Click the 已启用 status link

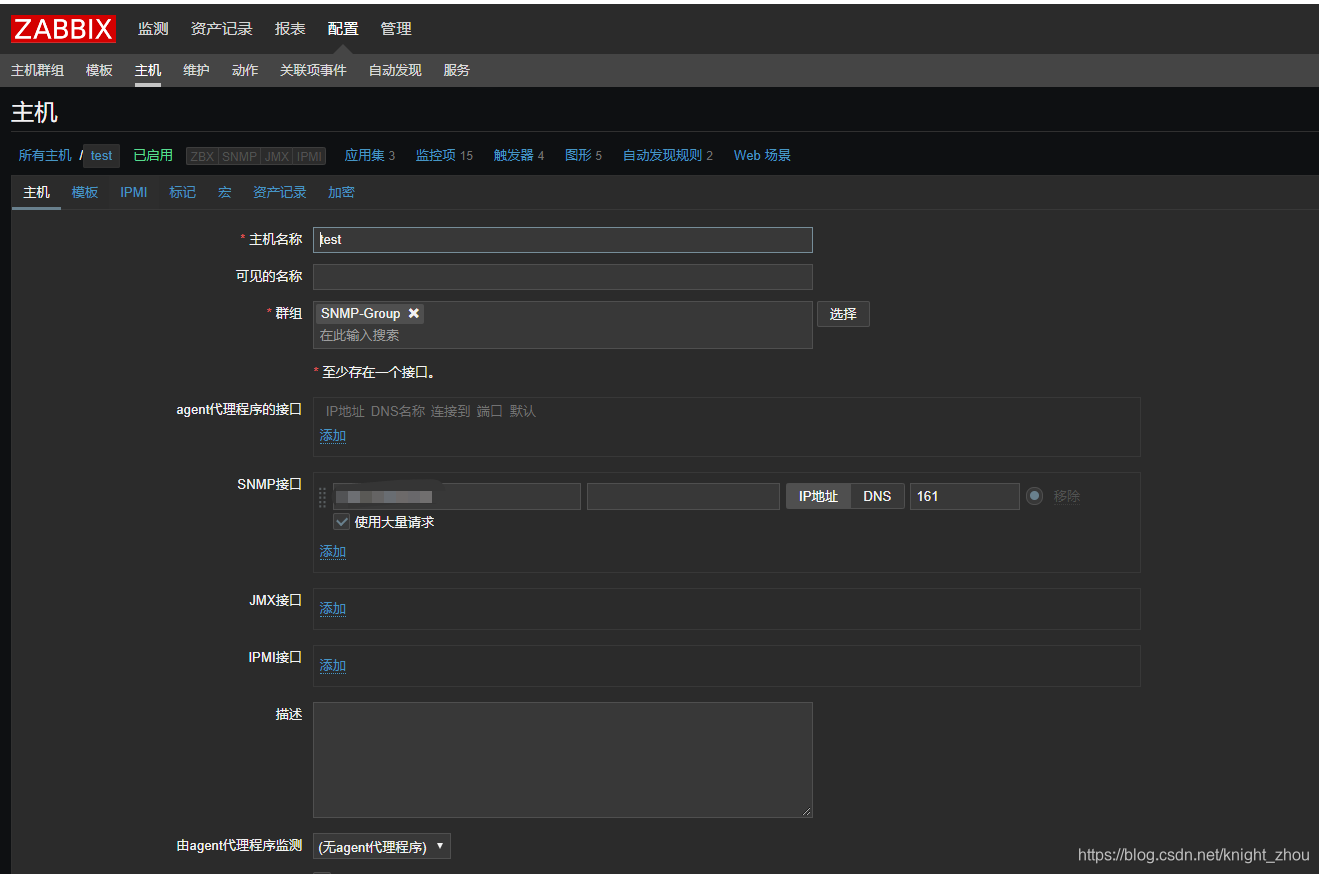point(153,155)
